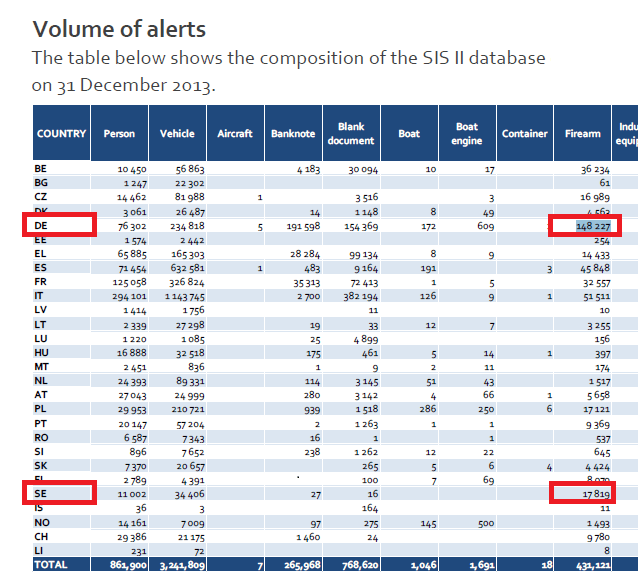Screen dimensions: 638x587
Task: Select the highlighted 148 227 firearm cell
Action: (588, 227)
